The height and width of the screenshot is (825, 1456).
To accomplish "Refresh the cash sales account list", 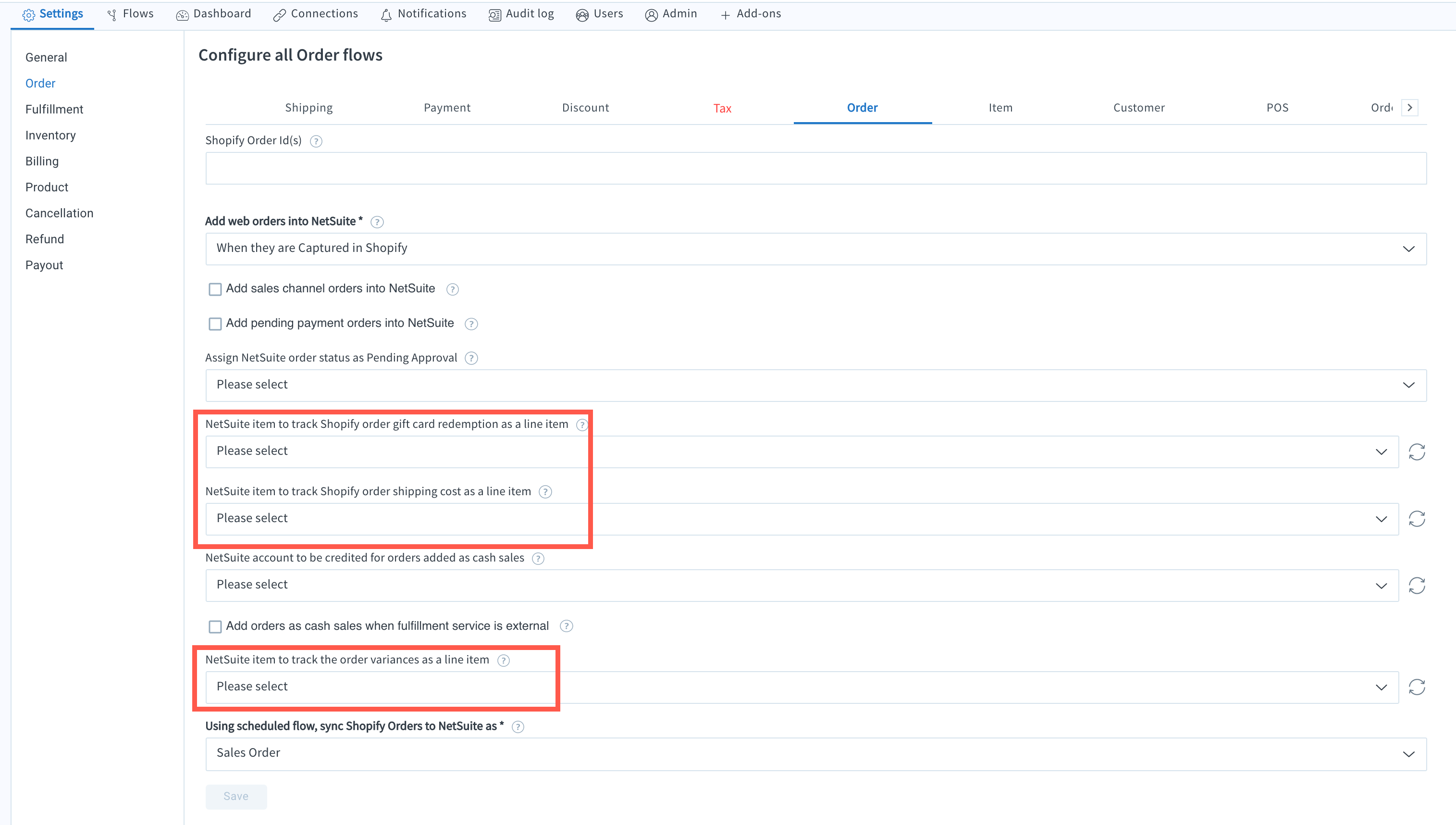I will pos(1417,585).
